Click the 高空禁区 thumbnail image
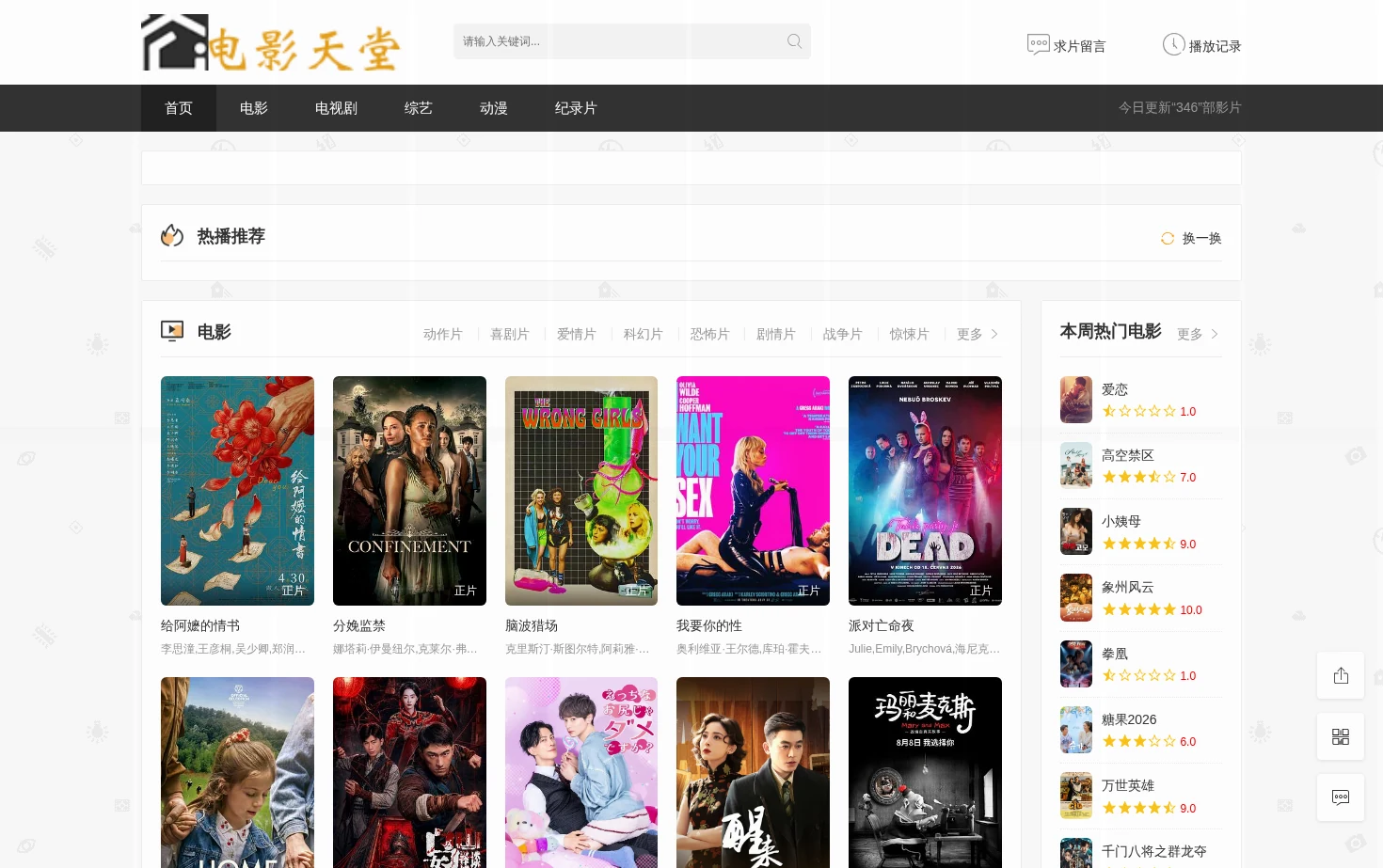The height and width of the screenshot is (868, 1383). point(1076,466)
